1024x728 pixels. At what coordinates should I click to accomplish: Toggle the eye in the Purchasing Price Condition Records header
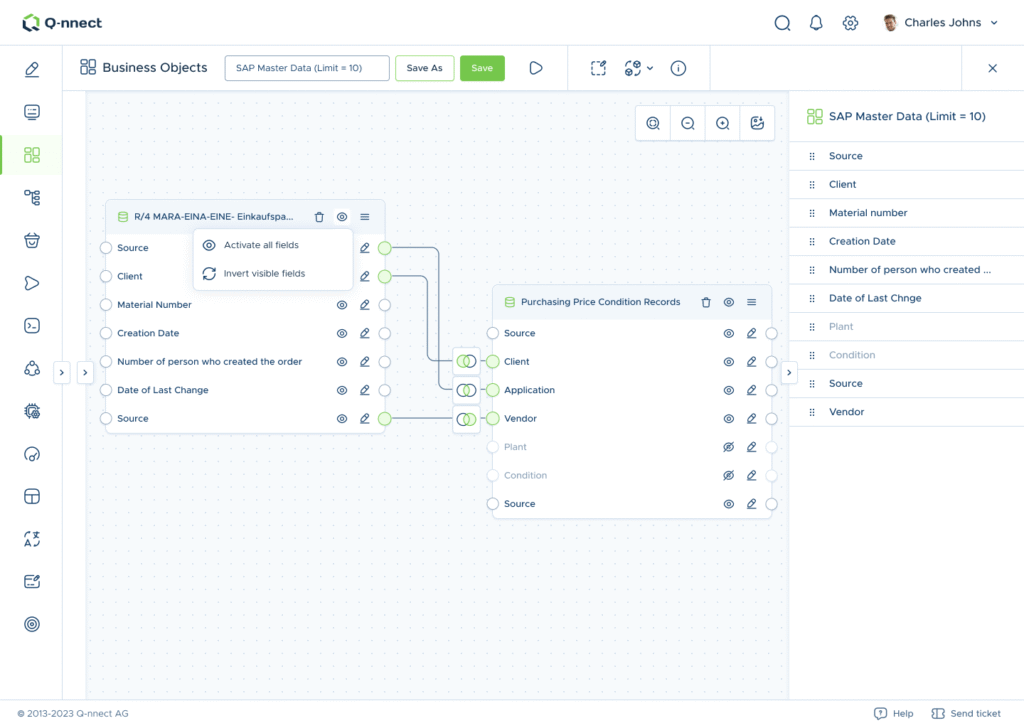pos(729,302)
